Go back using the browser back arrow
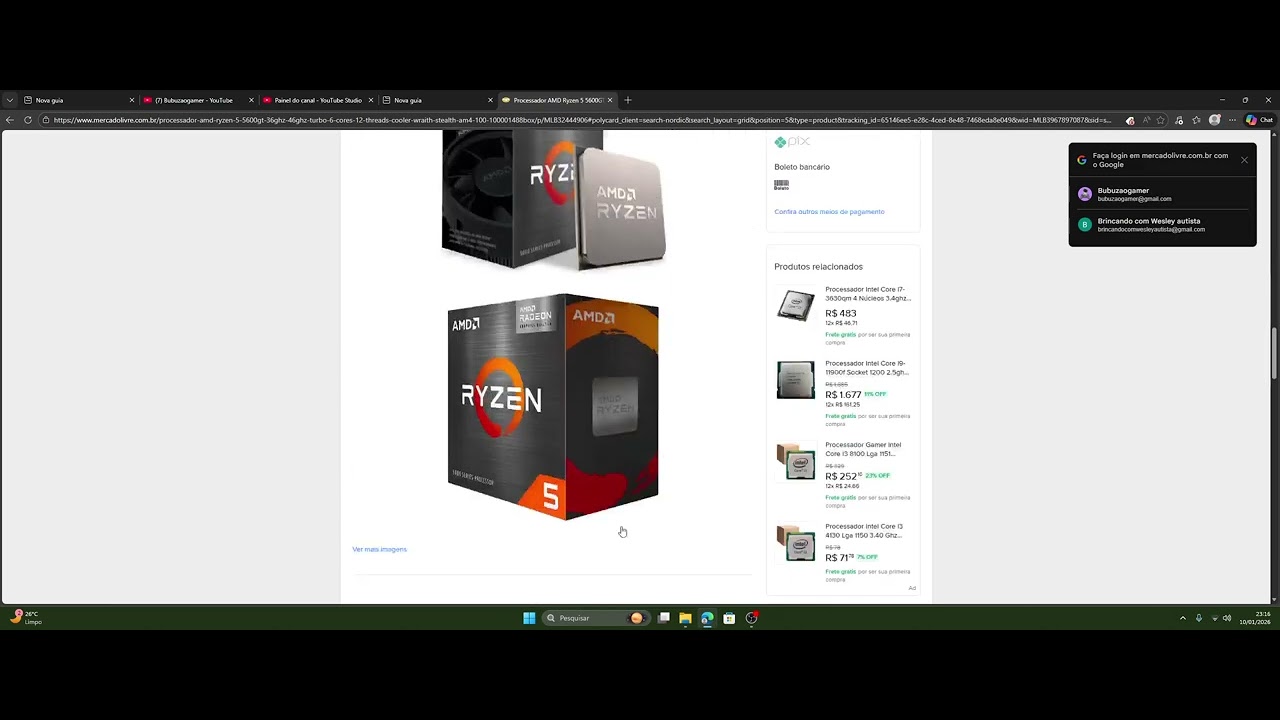The image size is (1280, 720). coord(10,120)
